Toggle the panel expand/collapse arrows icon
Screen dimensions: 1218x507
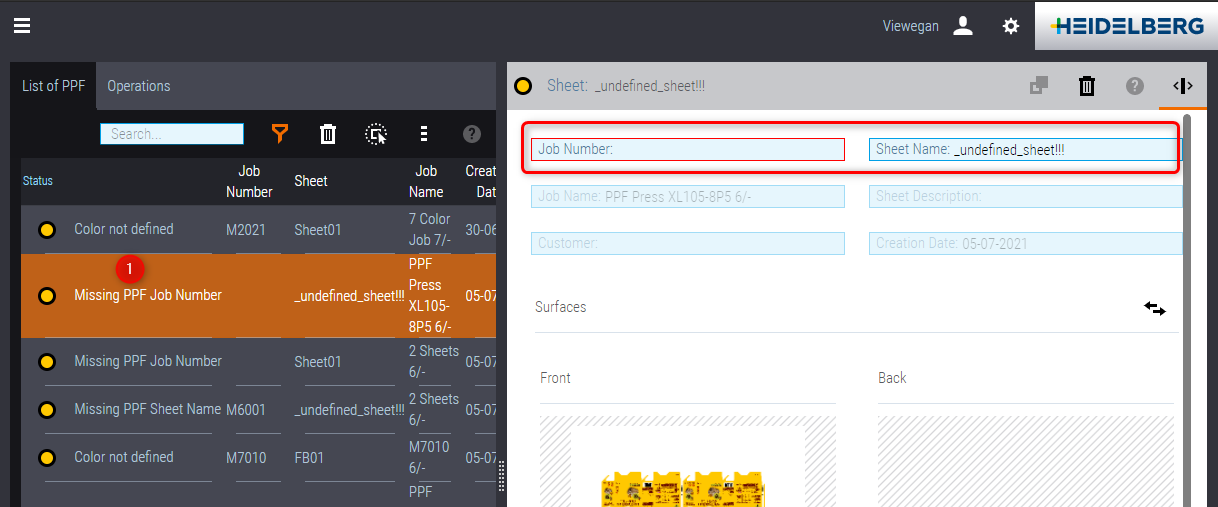click(1183, 86)
